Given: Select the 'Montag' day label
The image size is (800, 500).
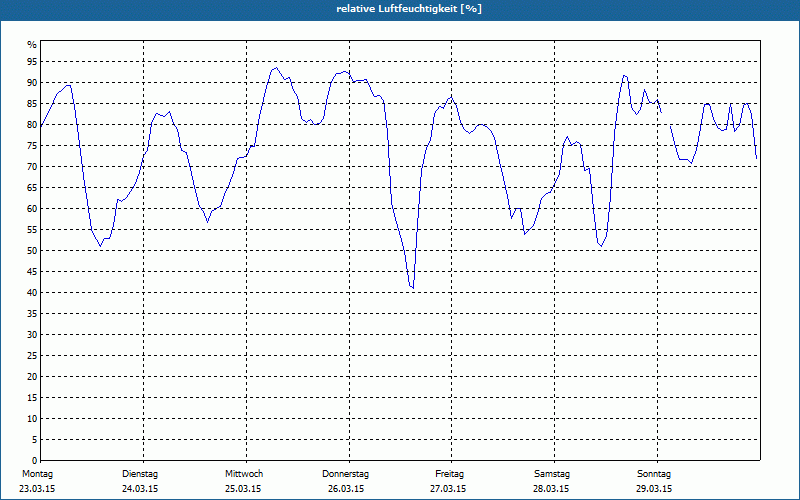Looking at the screenshot, I should pos(37,474).
